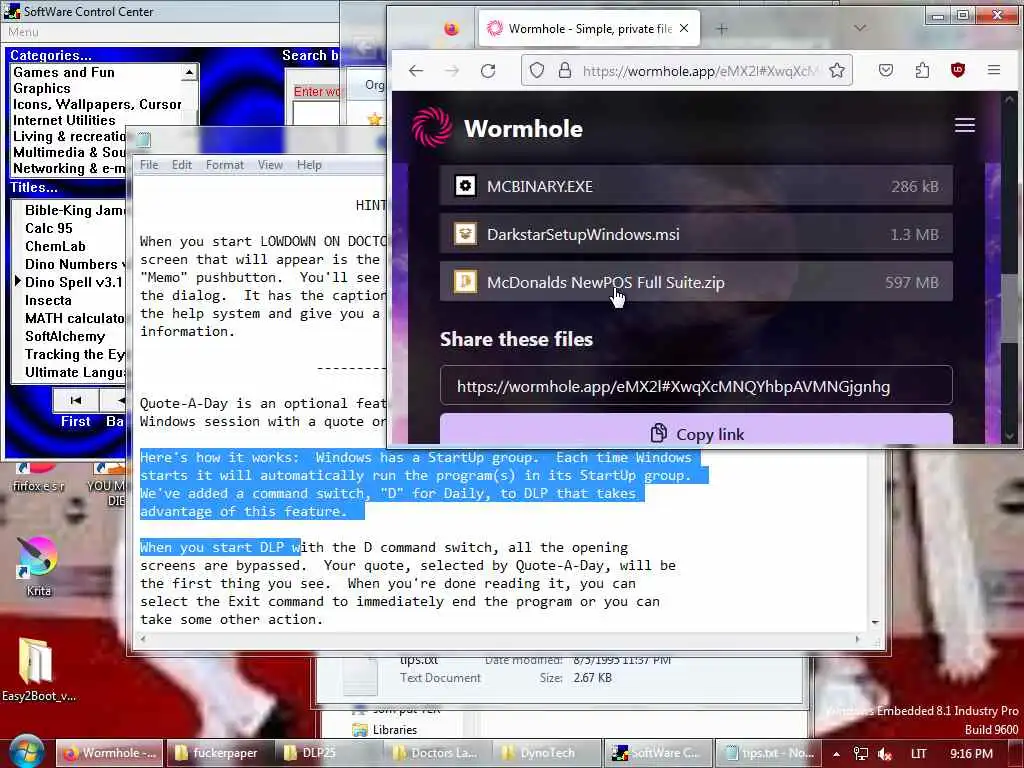
Task: Select Bible-King James title
Action: point(74,210)
